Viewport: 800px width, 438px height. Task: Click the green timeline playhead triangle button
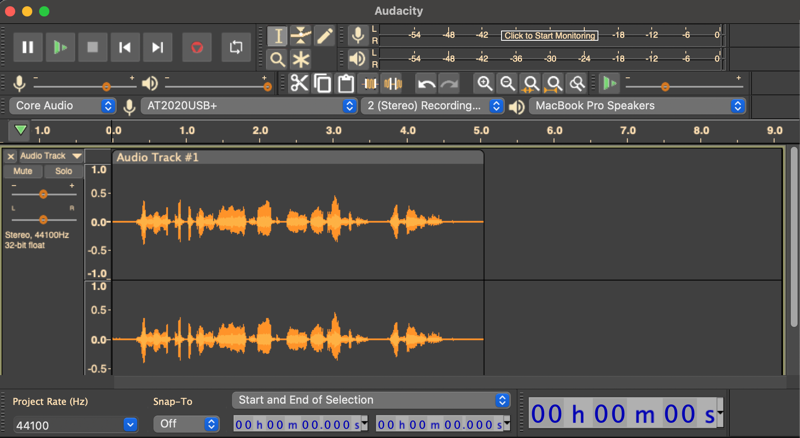(20, 130)
